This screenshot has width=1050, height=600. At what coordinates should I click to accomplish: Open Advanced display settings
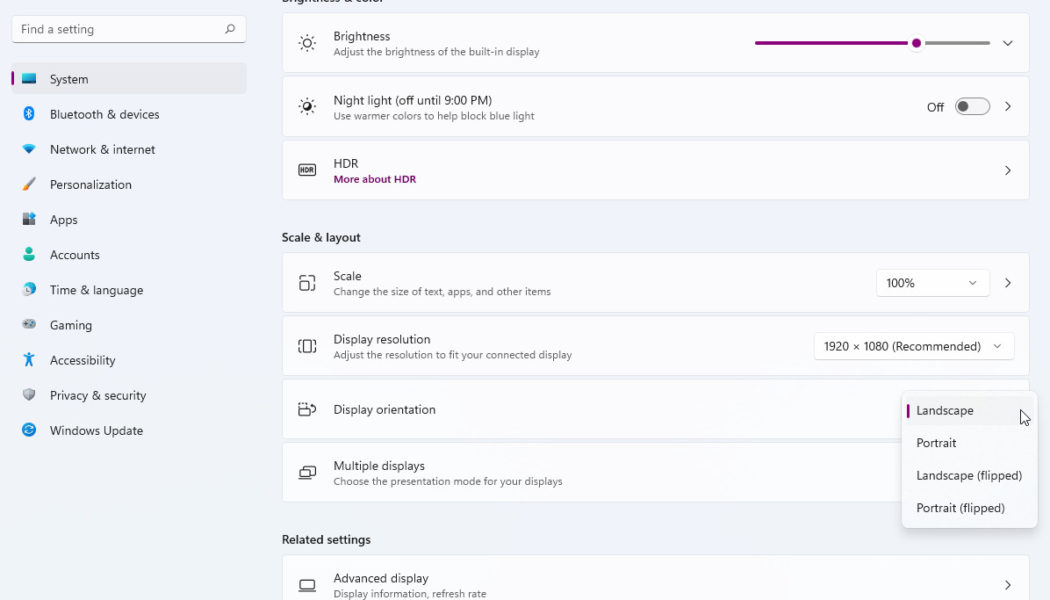(655, 584)
